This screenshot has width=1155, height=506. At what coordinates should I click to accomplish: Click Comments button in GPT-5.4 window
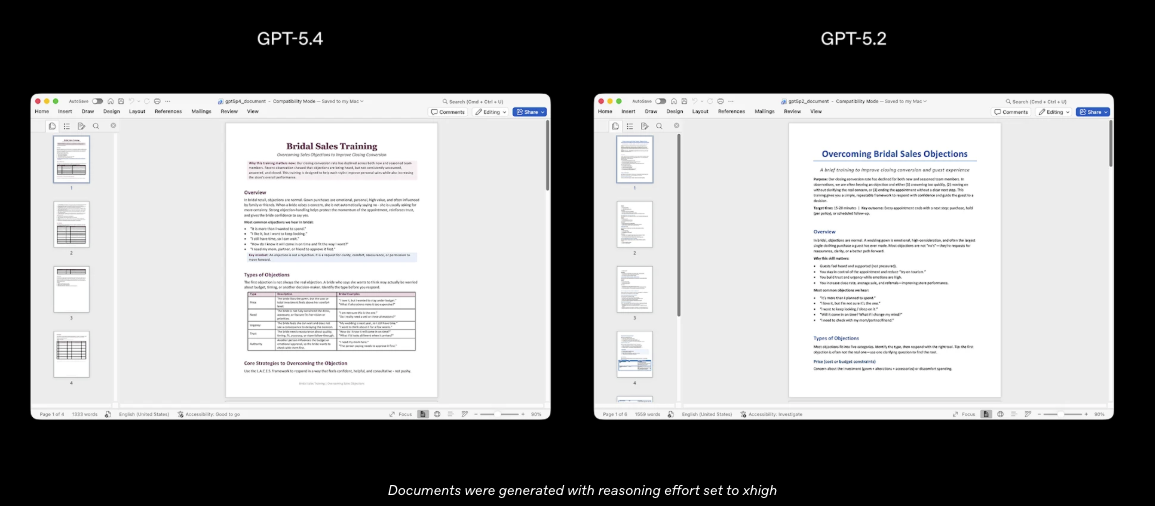448,112
